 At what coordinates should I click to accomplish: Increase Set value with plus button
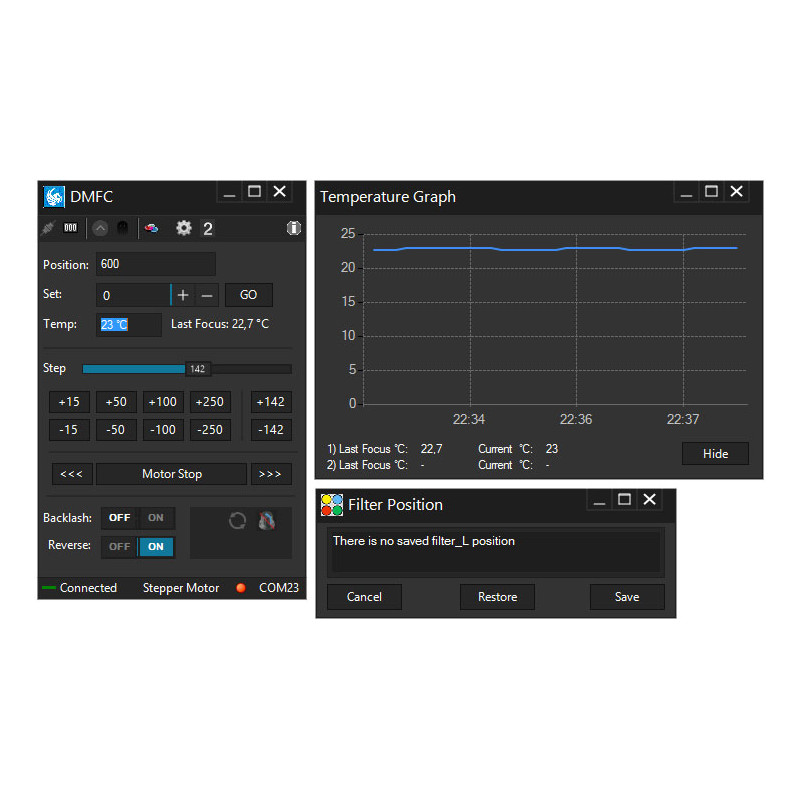click(x=183, y=295)
